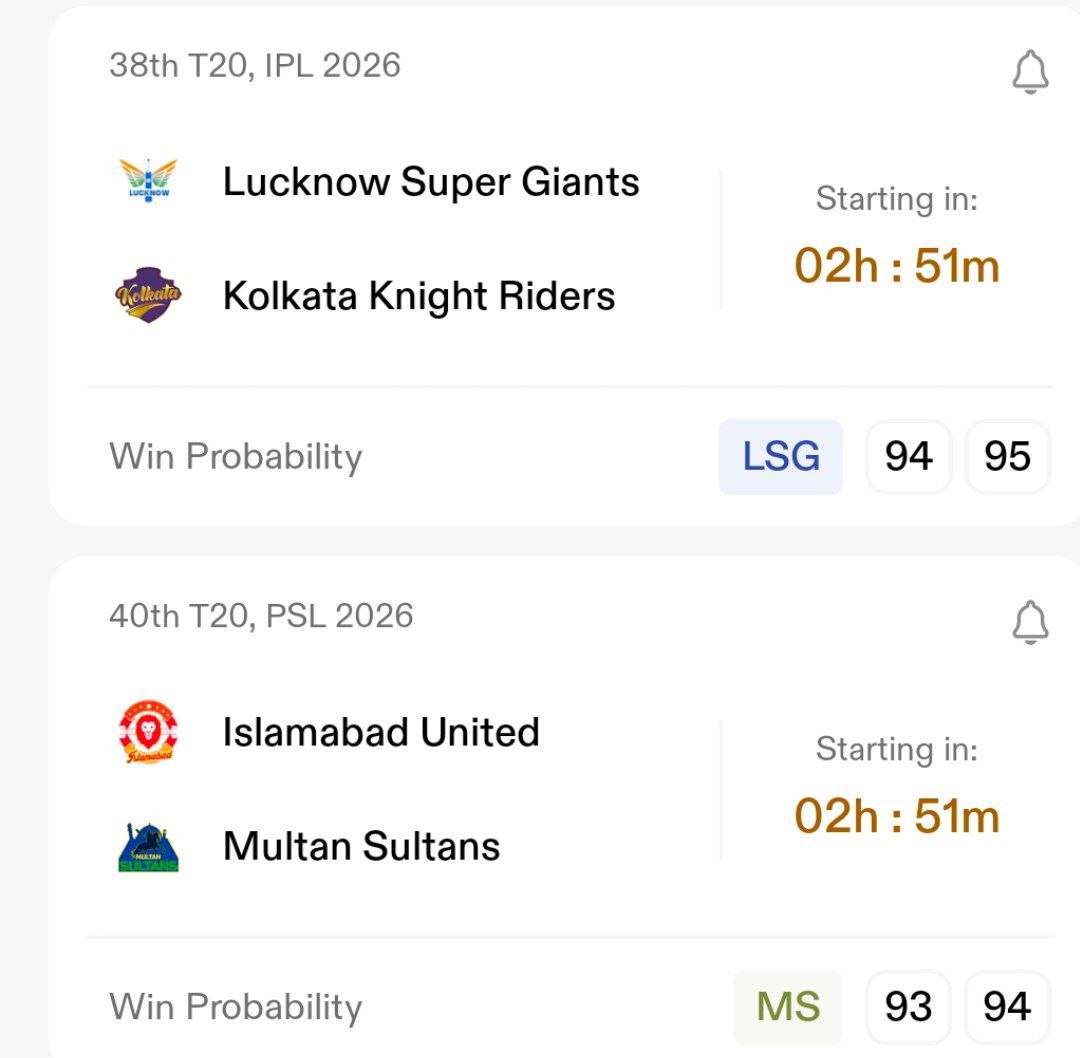Tap the 94 odds box for MS
1080x1058 pixels.
pyautogui.click(x=1007, y=1007)
